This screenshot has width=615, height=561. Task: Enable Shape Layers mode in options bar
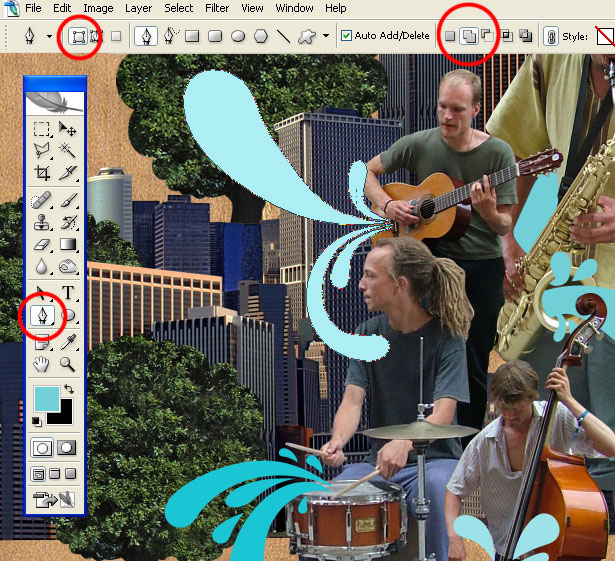click(78, 36)
